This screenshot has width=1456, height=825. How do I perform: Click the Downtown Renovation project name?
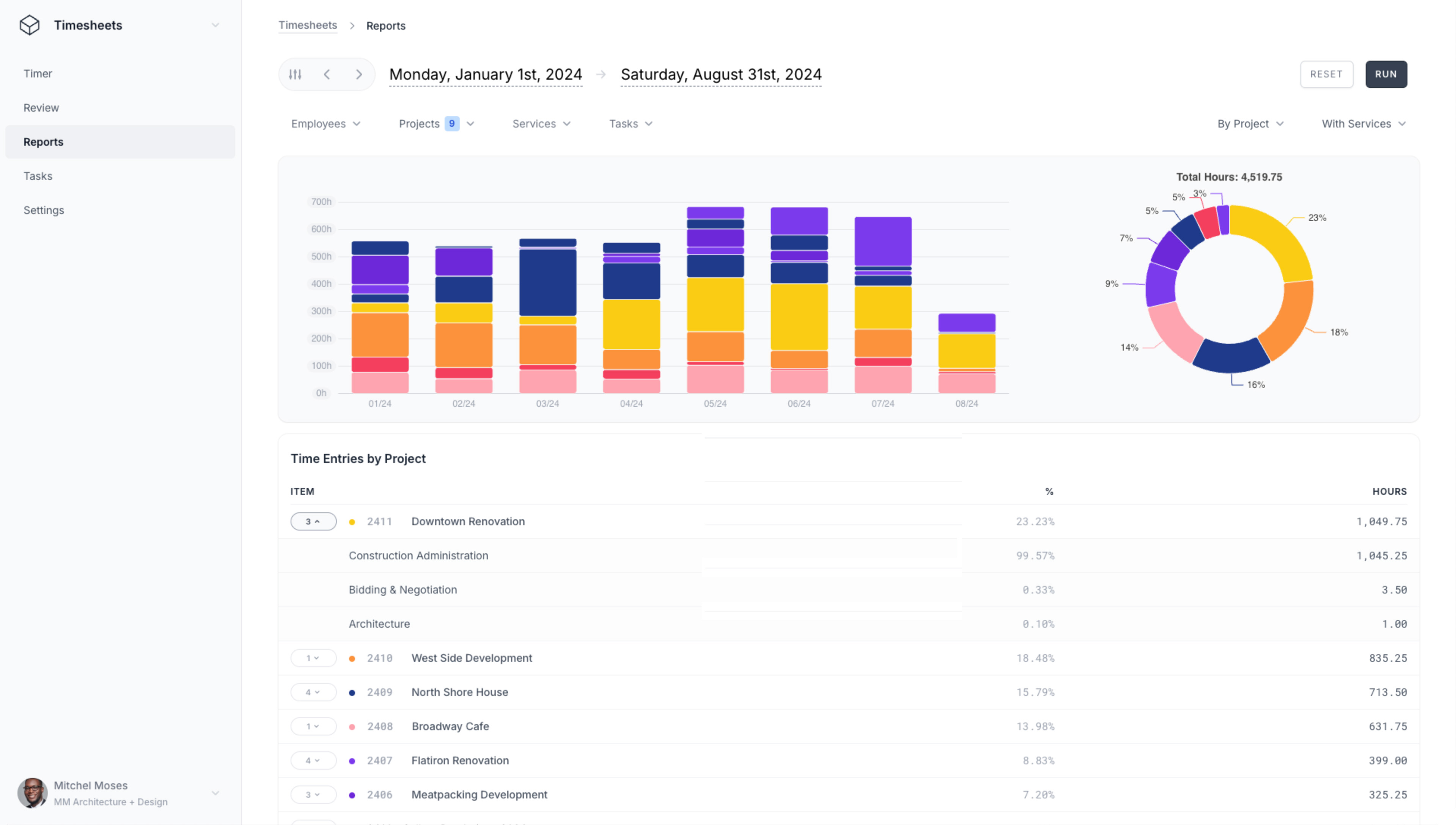click(468, 521)
